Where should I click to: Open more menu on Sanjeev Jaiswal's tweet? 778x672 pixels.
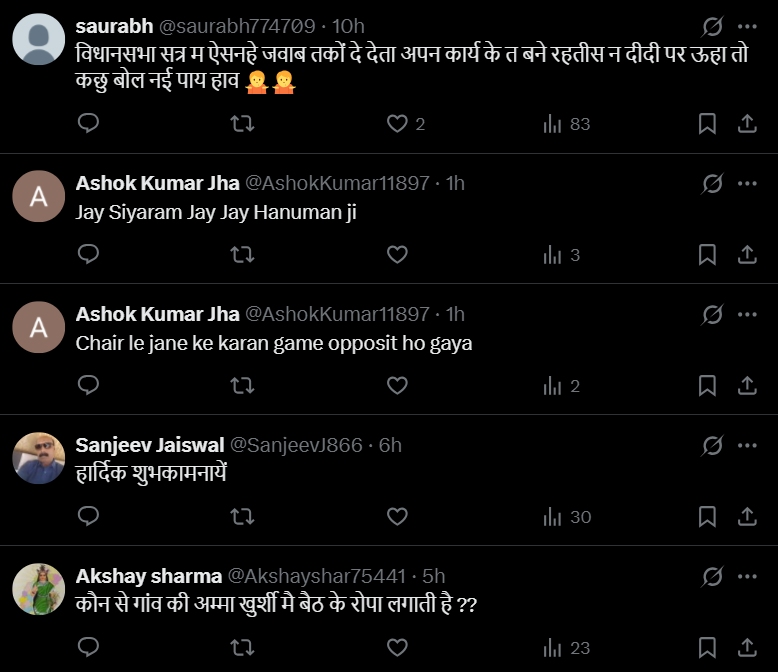click(x=747, y=445)
